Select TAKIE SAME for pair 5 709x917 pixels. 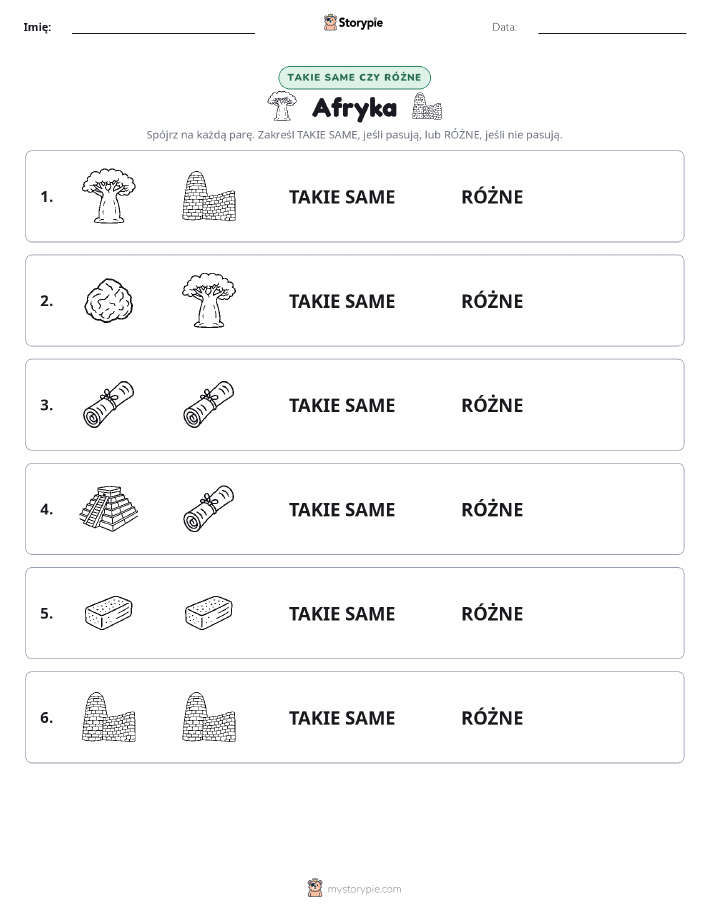click(x=342, y=613)
